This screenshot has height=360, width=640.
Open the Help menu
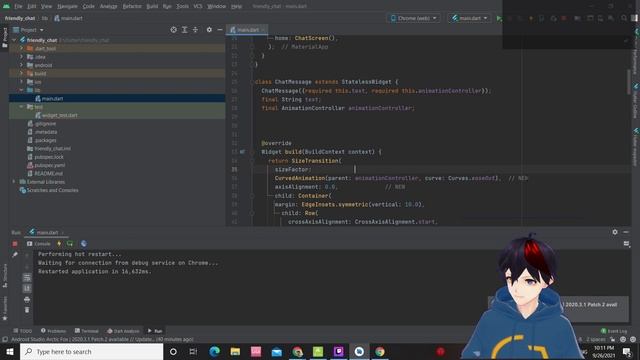click(x=236, y=6)
